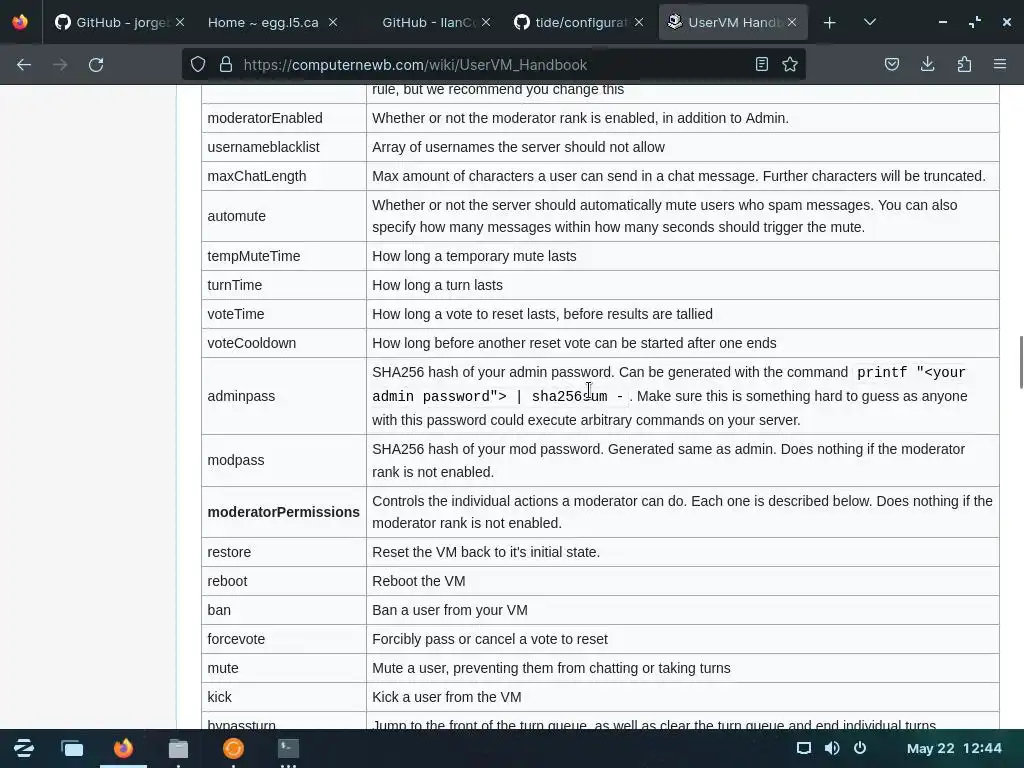Toggle reader view for this page
Screen dimensions: 1024x768
(x=761, y=64)
